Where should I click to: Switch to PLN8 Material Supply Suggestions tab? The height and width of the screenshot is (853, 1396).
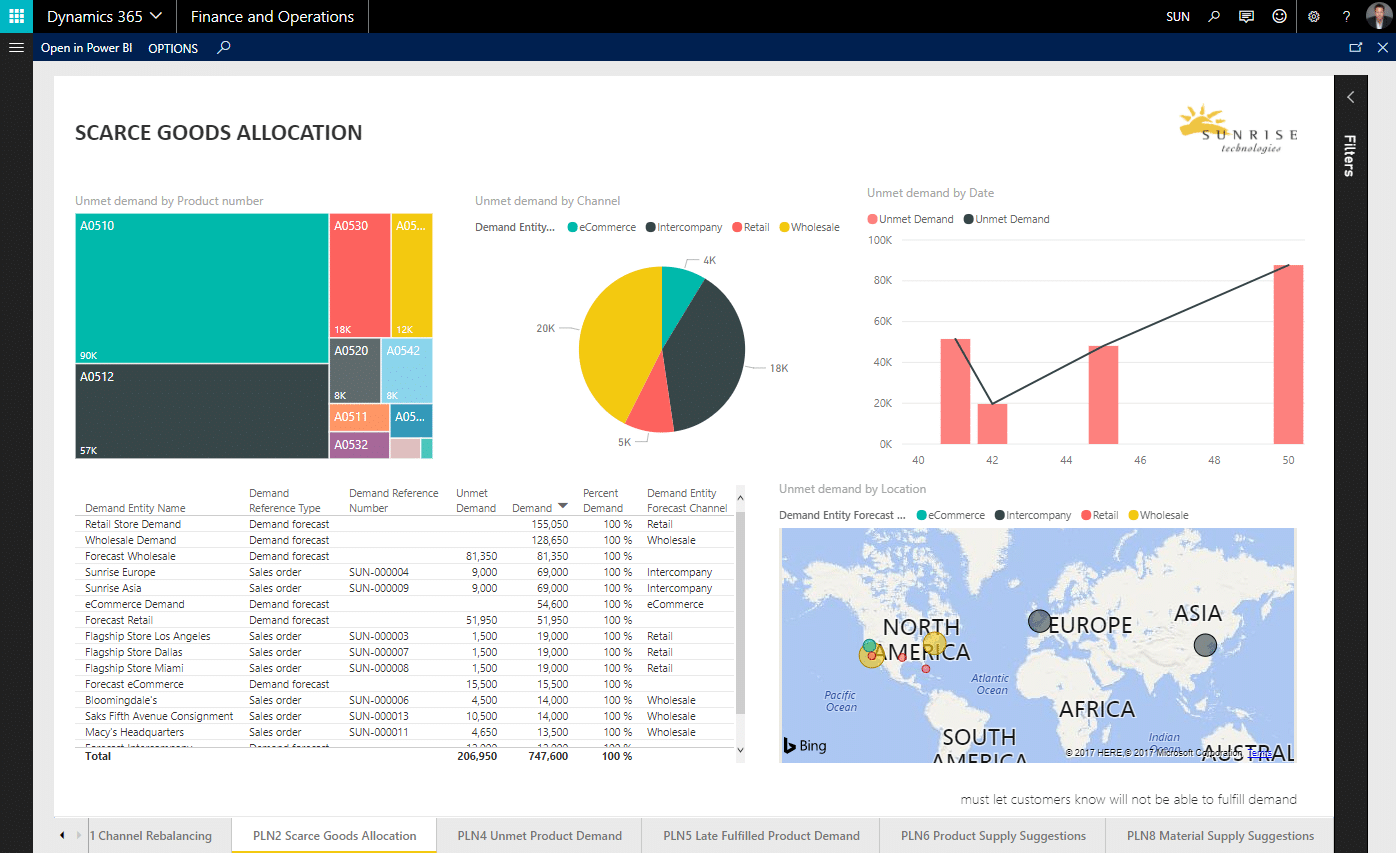pos(1220,836)
